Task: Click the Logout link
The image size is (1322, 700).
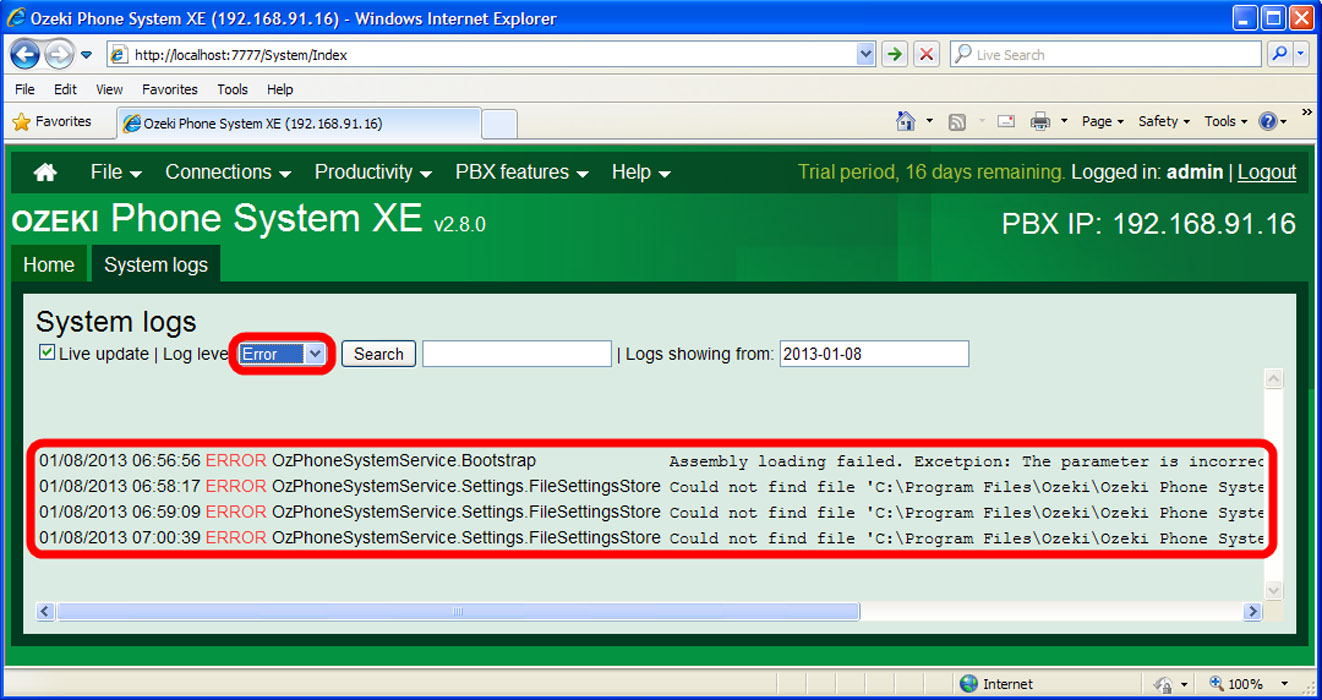Action: click(x=1267, y=172)
